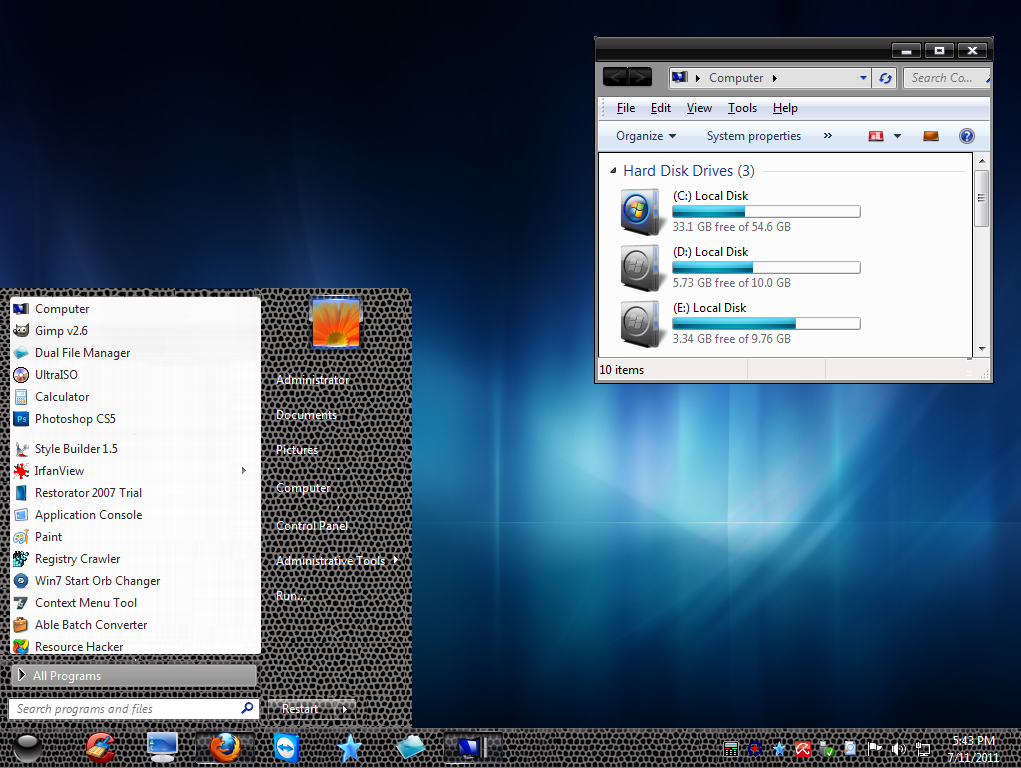Viewport: 1021px width, 768px height.
Task: Click the Start orb button
Action: point(29,748)
